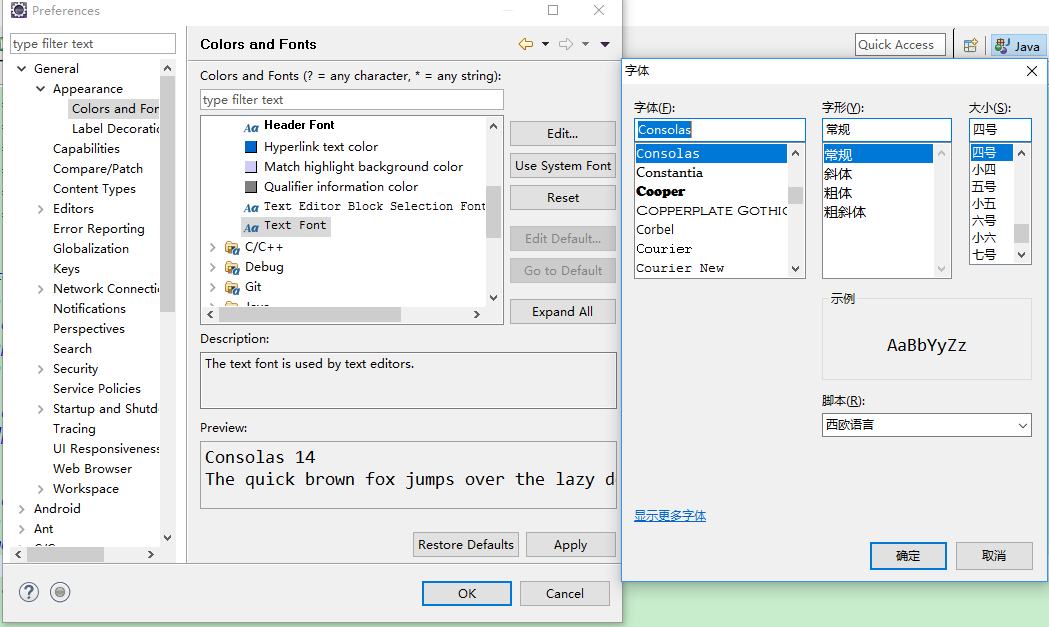The width and height of the screenshot is (1049, 627).
Task: Click the Text Font Aa icon
Action: coord(251,228)
